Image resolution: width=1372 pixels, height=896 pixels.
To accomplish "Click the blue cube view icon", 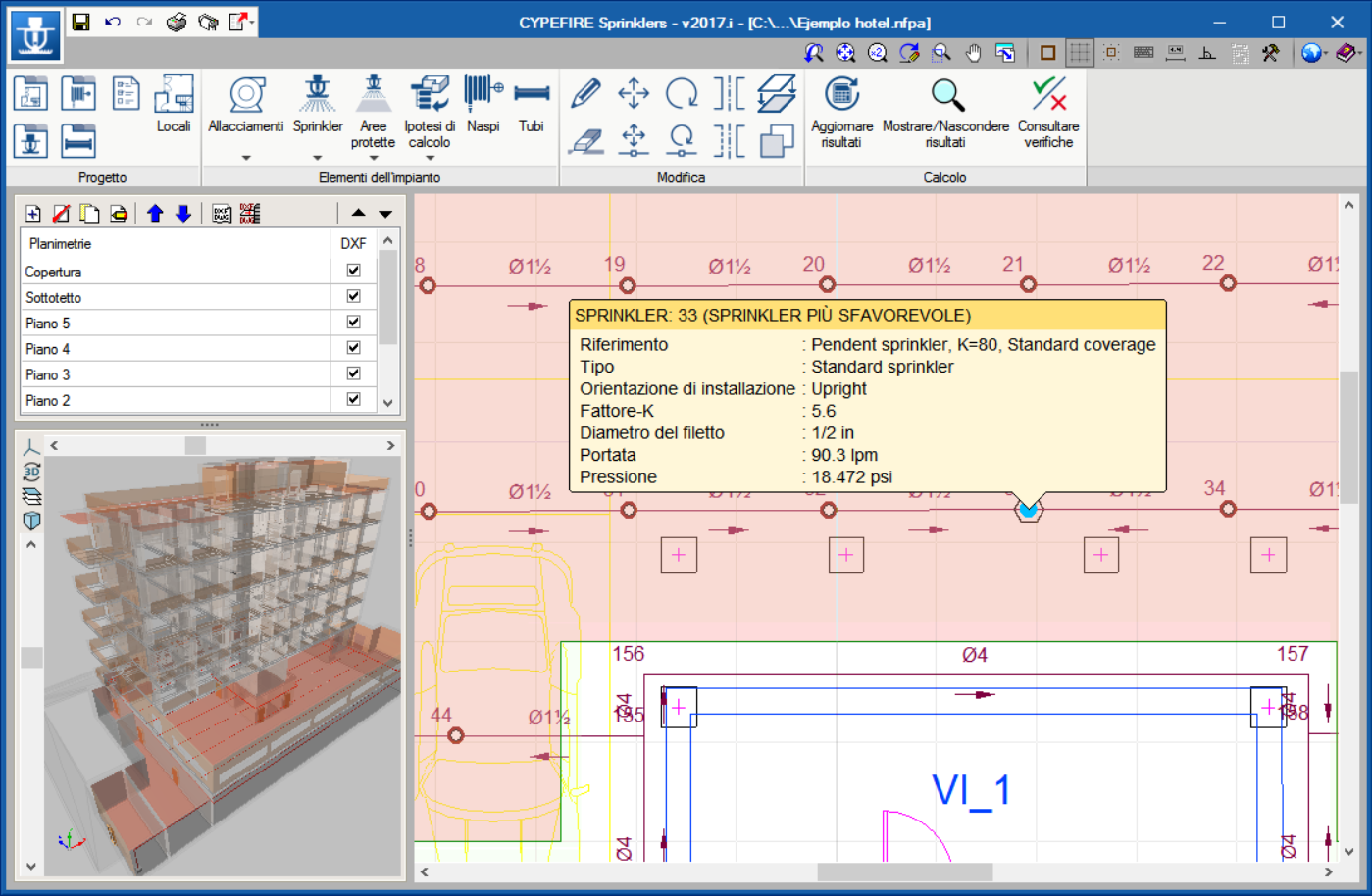I will tap(31, 521).
